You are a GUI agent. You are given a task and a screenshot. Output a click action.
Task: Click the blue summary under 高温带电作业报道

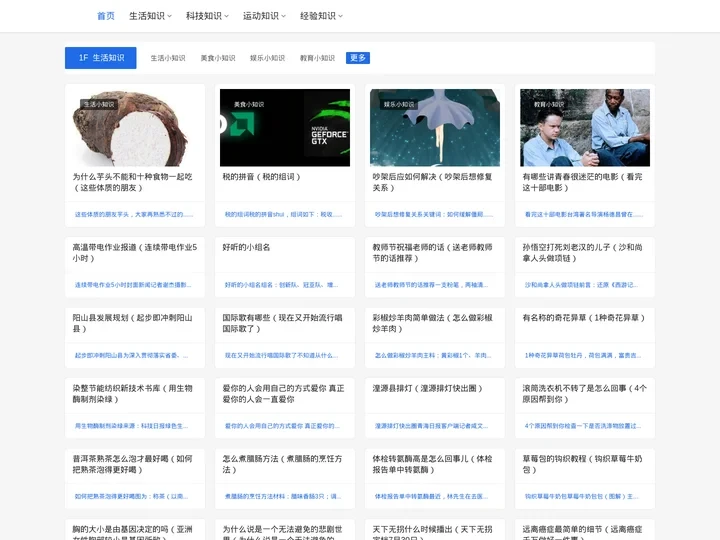tap(133, 285)
